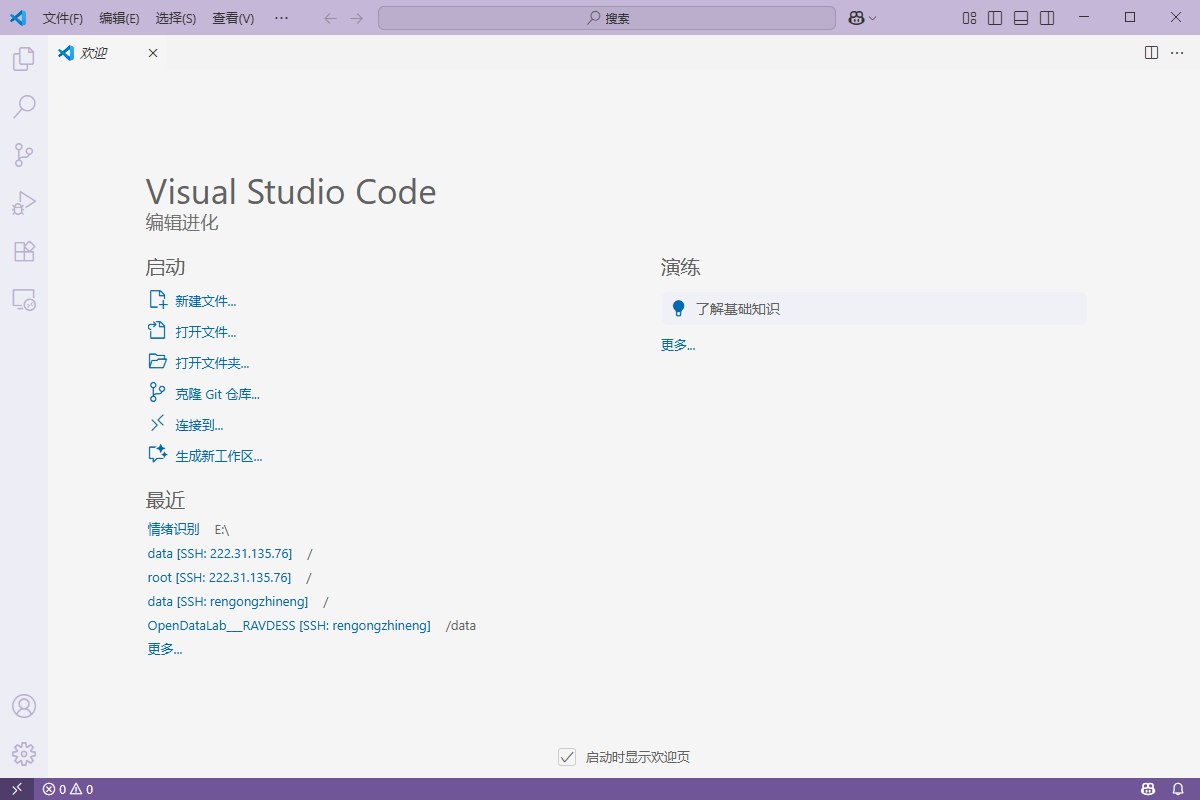Click the new file icon beside 新建文件
Screen dimensions: 1200x800
(x=157, y=300)
